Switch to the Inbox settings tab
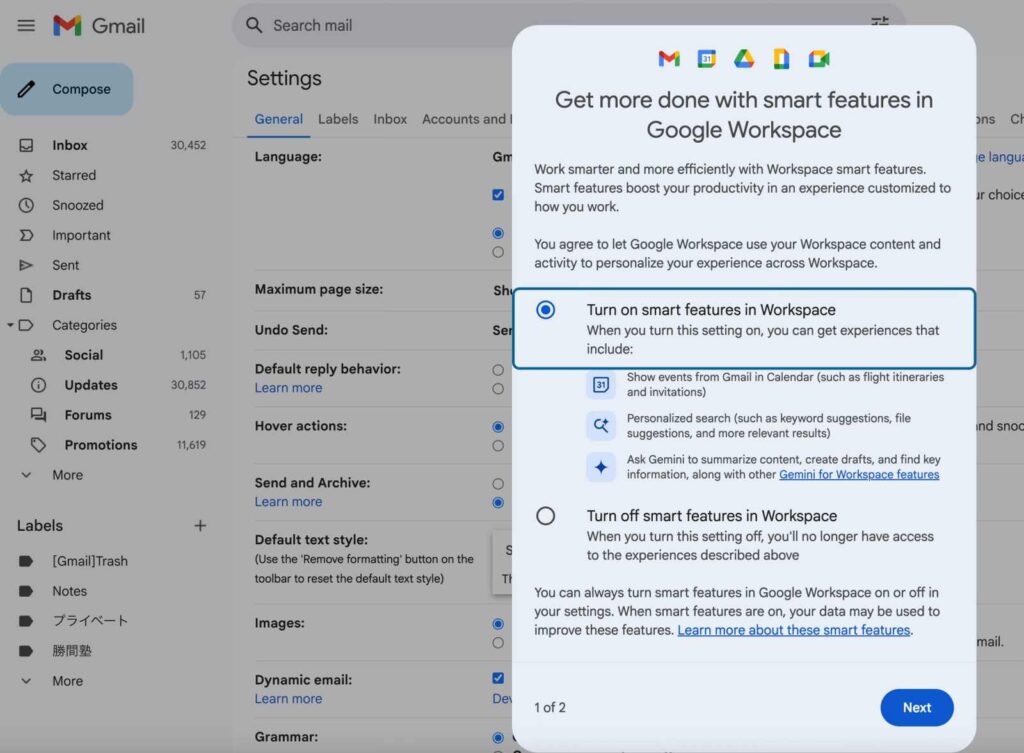Image resolution: width=1024 pixels, height=753 pixels. tap(390, 120)
